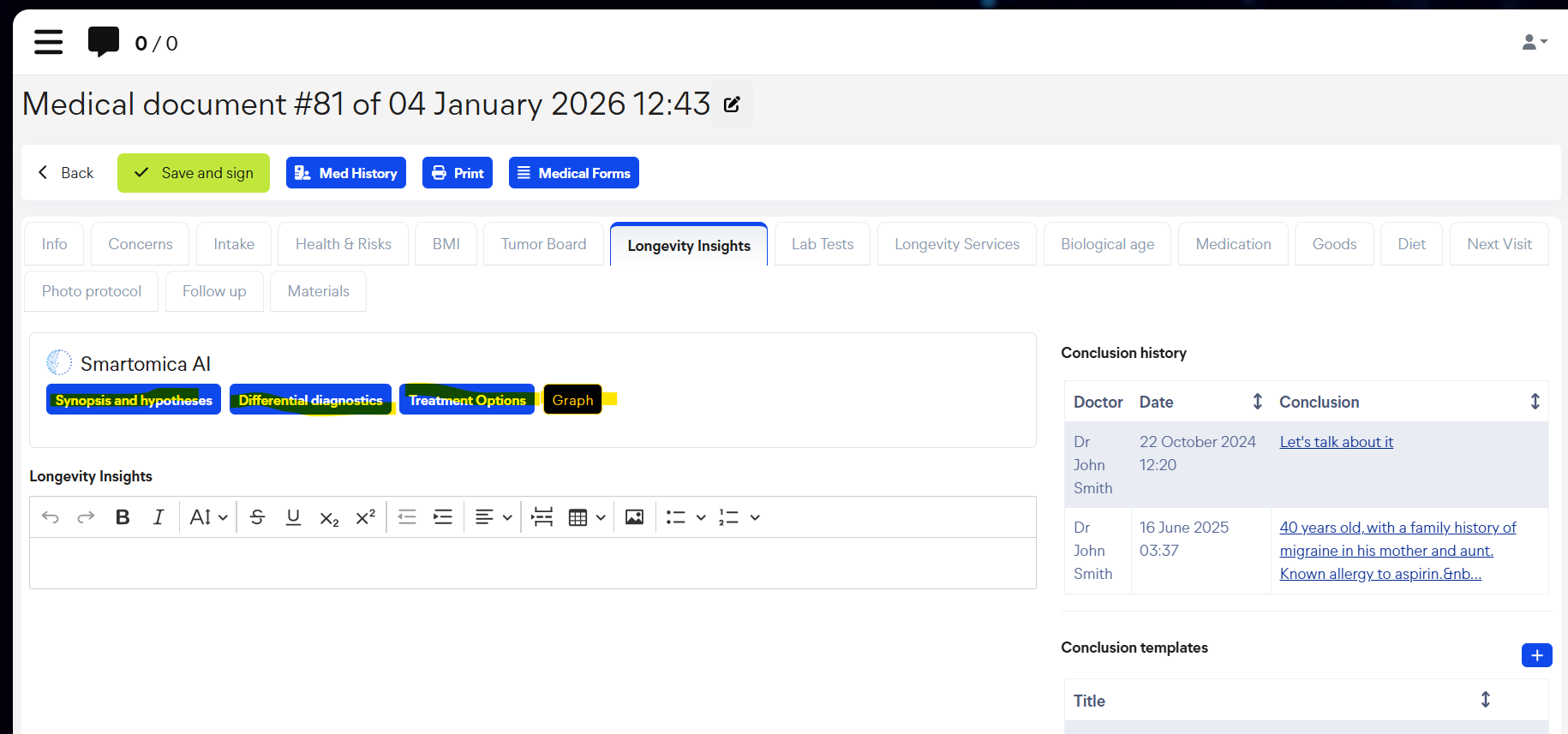This screenshot has height=734, width=1568.
Task: Toggle underline formatting
Action: click(x=293, y=517)
